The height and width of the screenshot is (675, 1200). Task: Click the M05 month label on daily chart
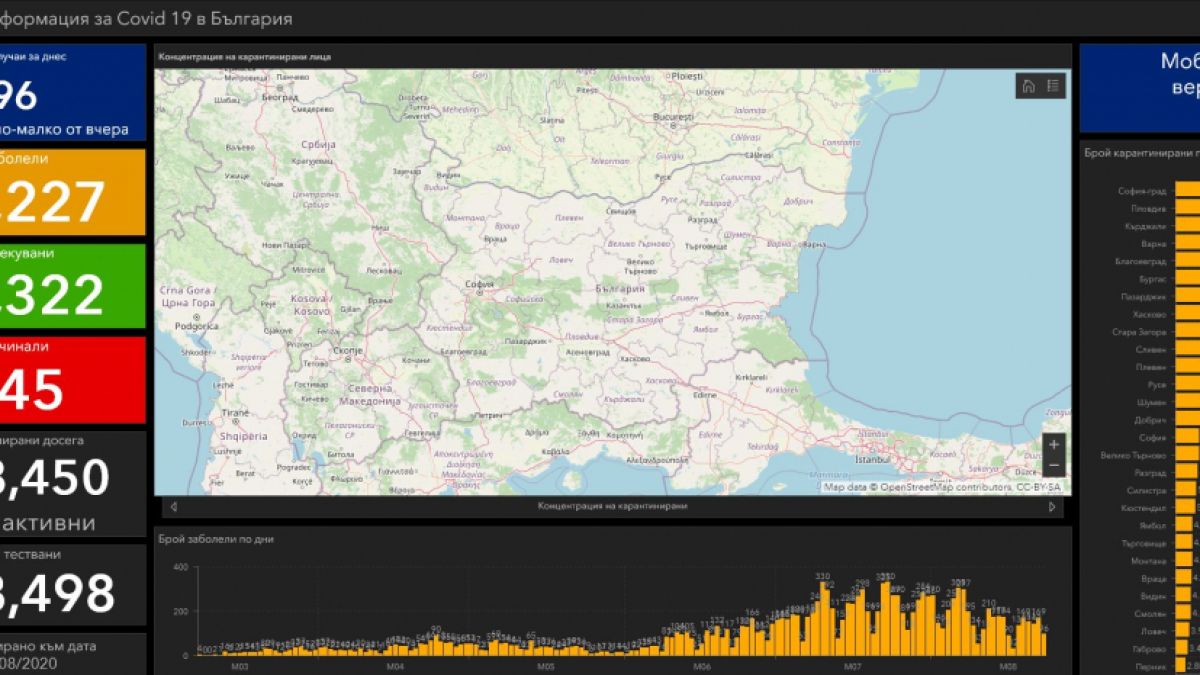546,666
